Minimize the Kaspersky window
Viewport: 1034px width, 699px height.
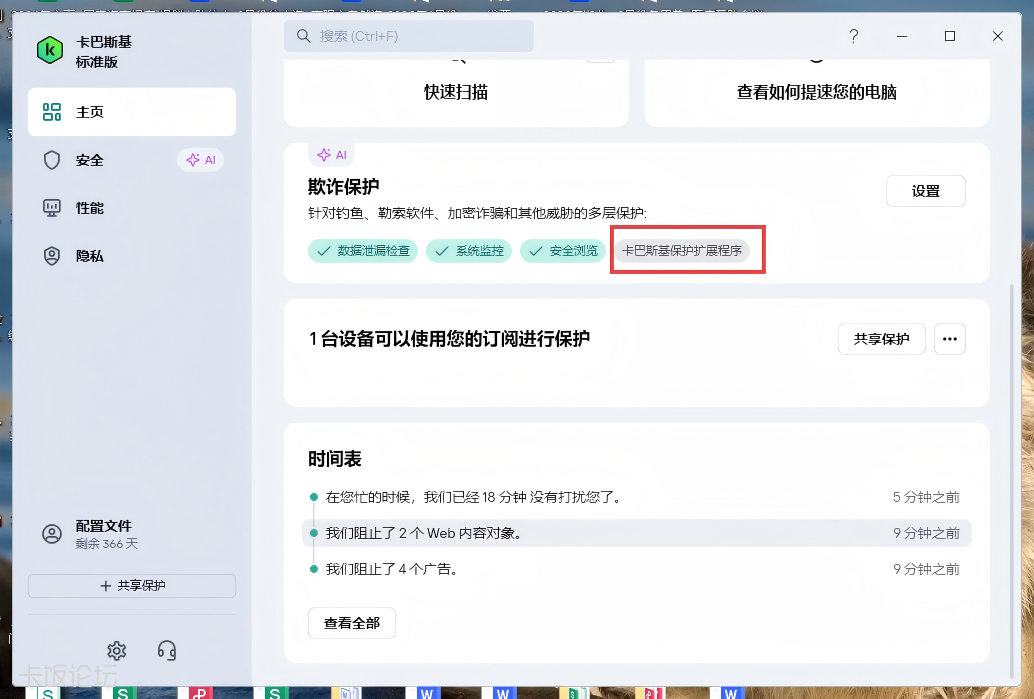click(x=902, y=36)
